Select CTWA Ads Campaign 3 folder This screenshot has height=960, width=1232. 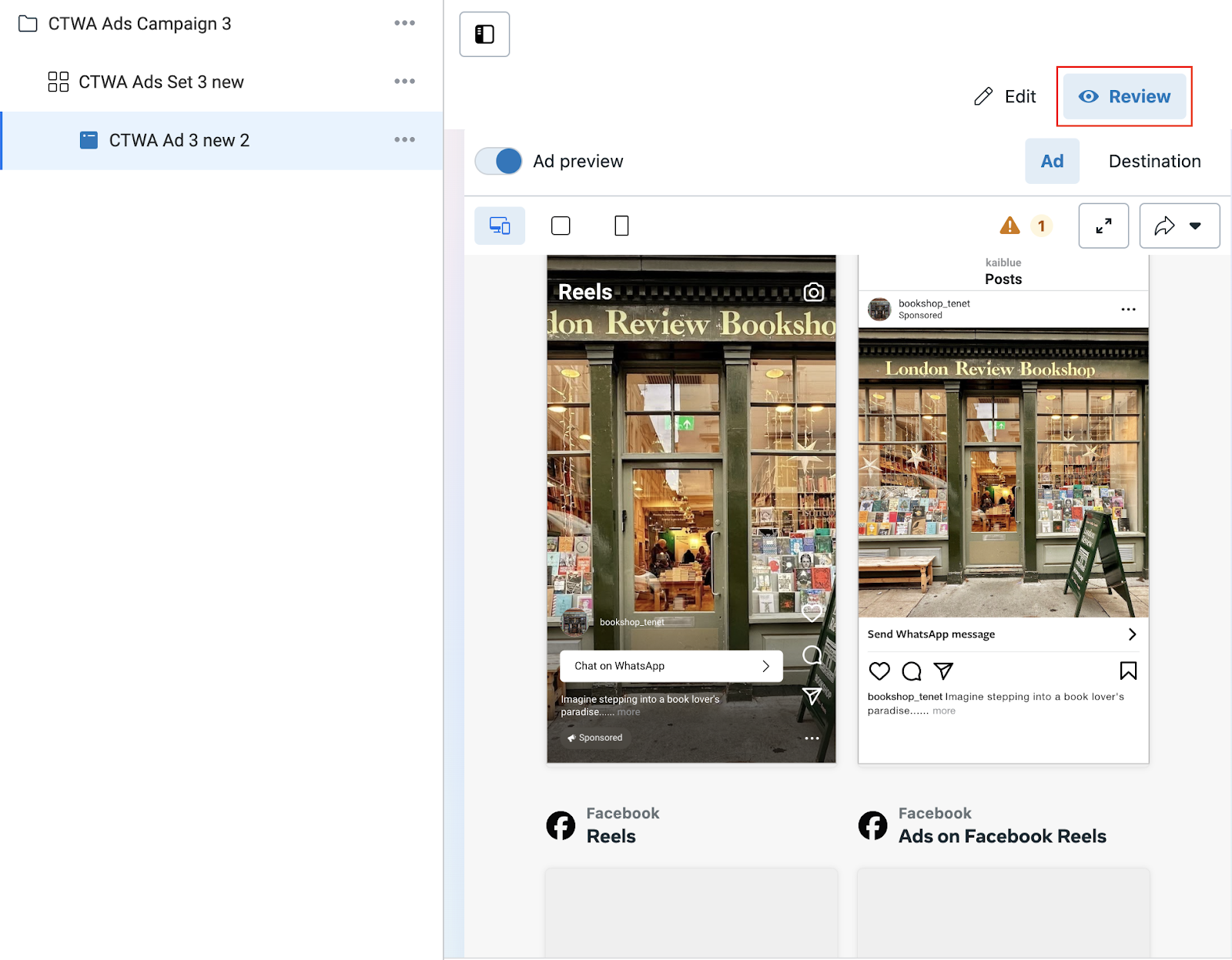coord(139,24)
